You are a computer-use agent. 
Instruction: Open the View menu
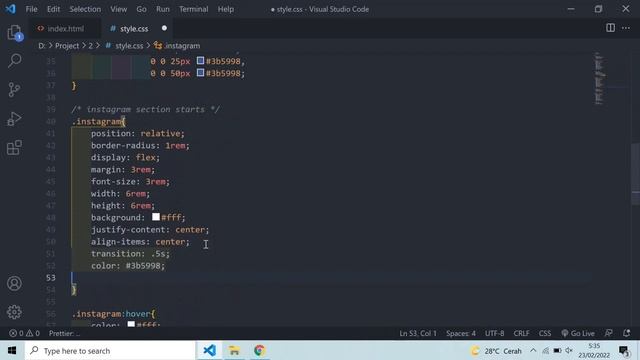118,9
